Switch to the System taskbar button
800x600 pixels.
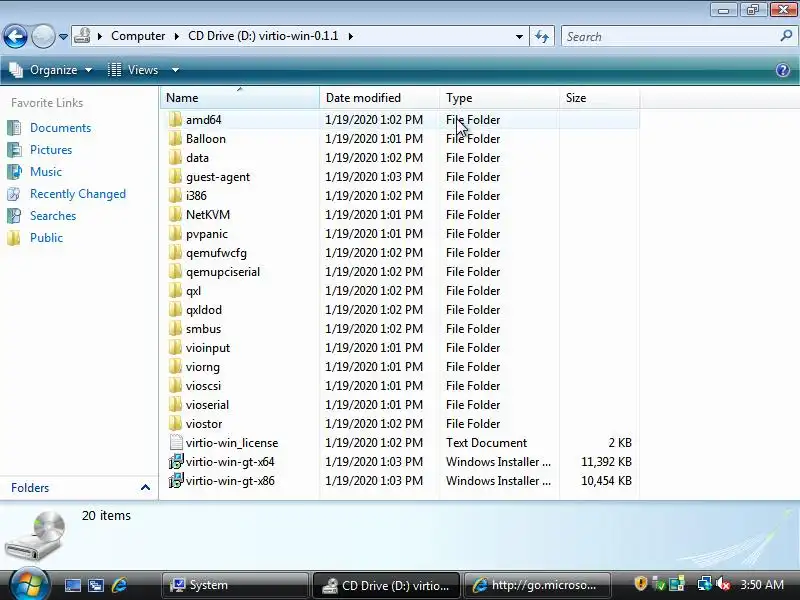[235, 585]
